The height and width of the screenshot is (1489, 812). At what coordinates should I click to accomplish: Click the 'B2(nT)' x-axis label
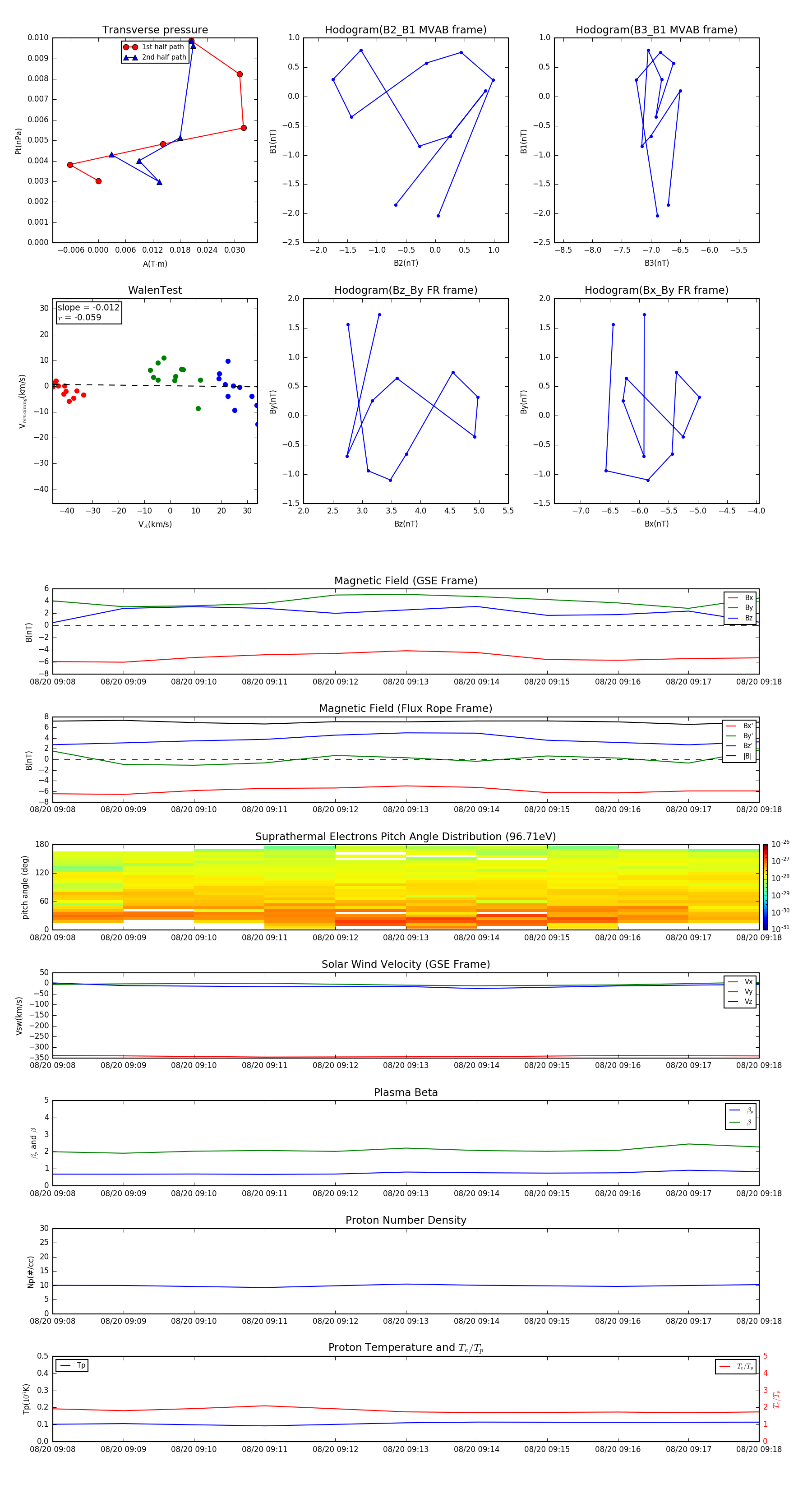point(406,263)
